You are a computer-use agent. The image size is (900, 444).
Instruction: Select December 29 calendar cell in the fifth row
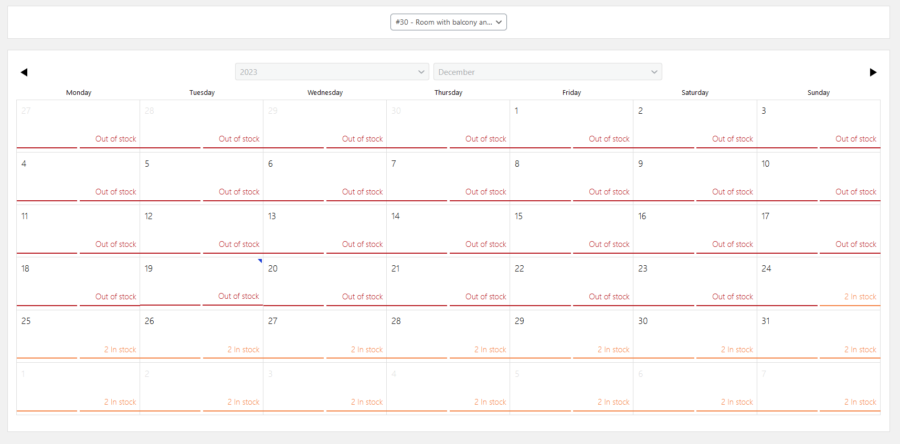click(572, 335)
